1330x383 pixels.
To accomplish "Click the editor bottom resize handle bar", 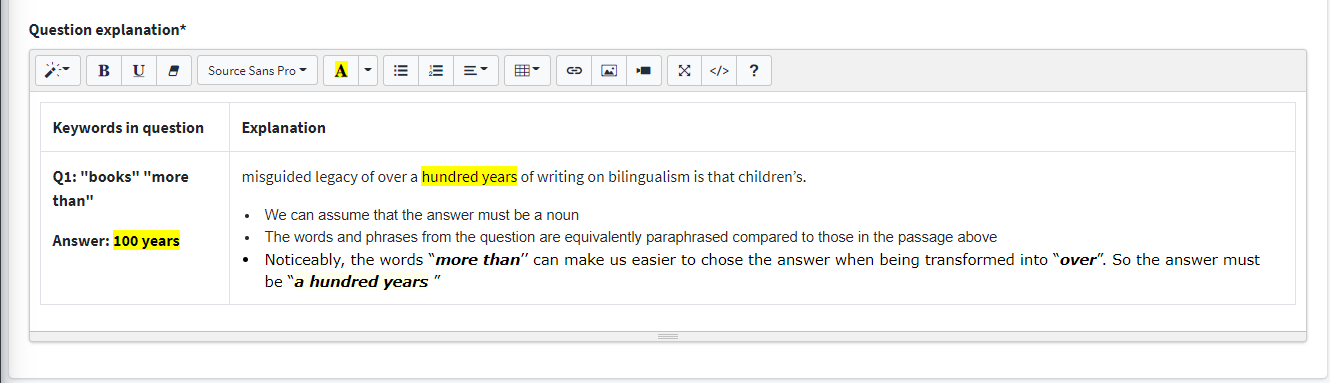I will point(668,336).
